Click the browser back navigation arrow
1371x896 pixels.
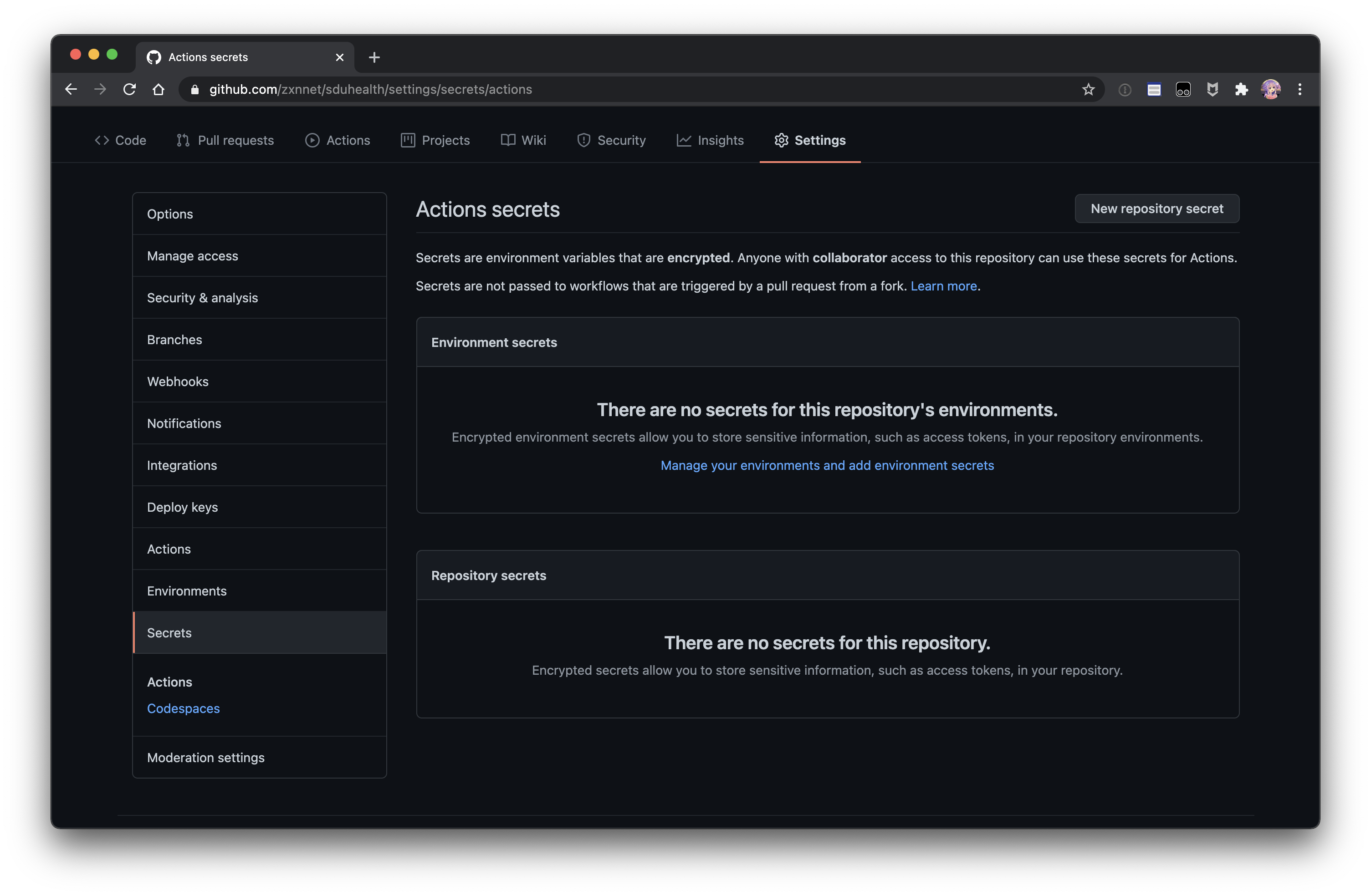click(x=71, y=89)
